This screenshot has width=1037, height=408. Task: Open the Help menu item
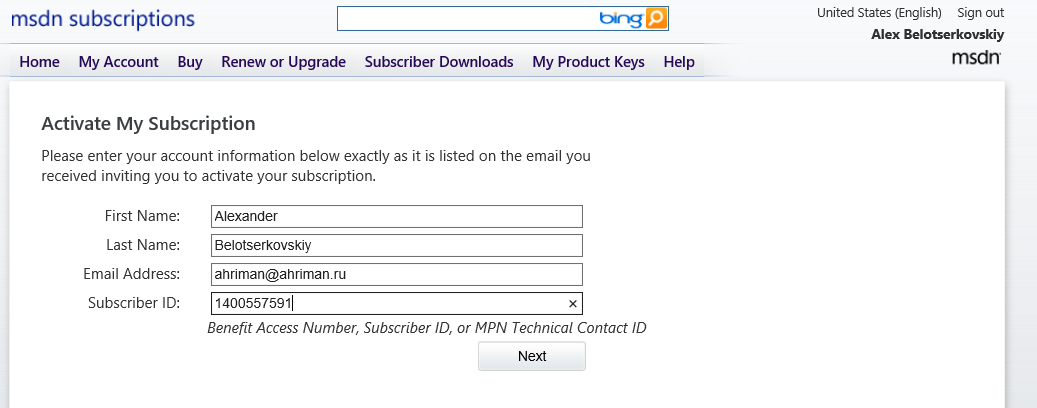pos(679,62)
